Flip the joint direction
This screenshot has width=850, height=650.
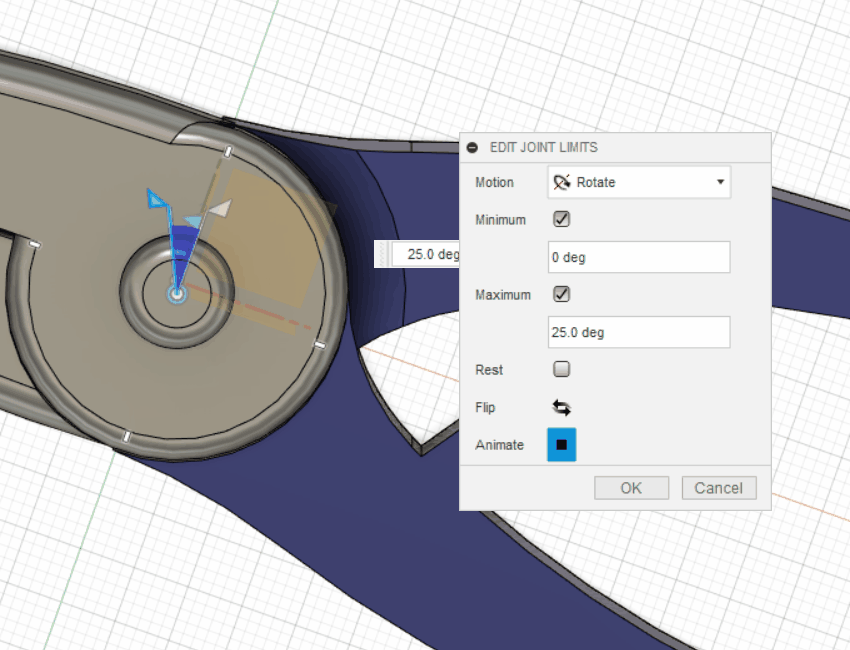point(561,407)
